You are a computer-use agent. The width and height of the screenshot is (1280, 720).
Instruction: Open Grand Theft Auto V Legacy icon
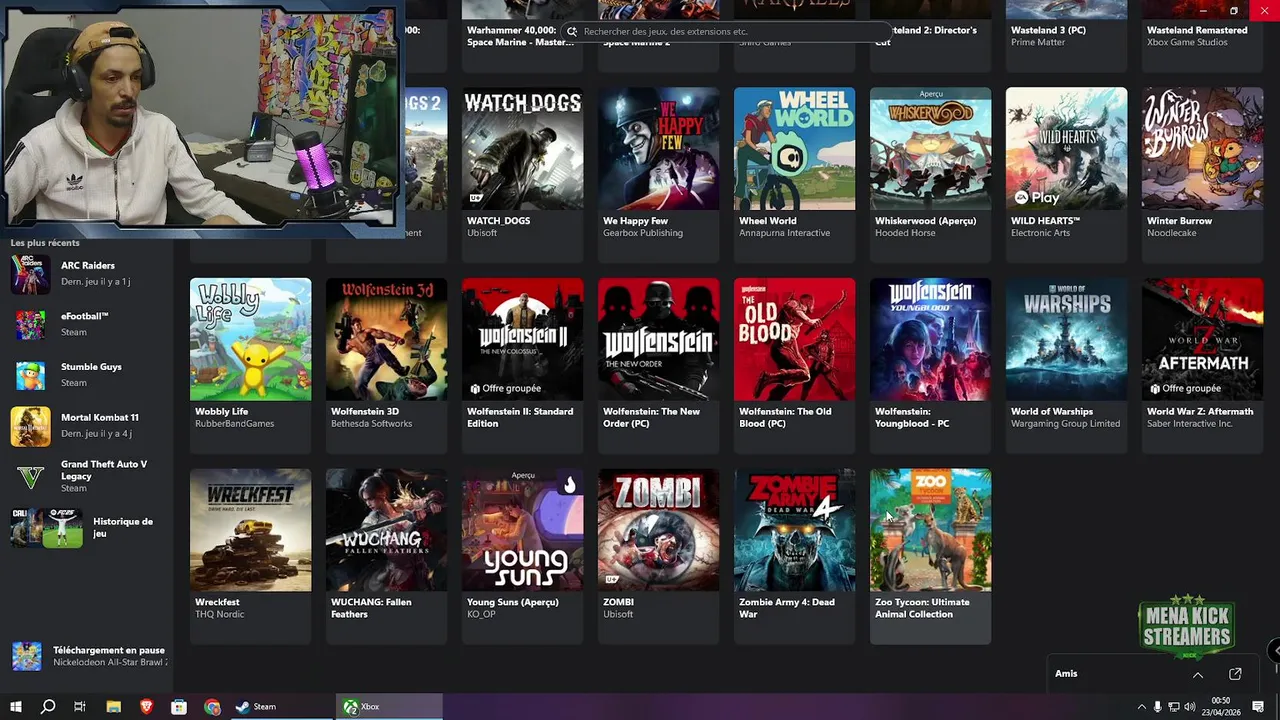(30, 477)
